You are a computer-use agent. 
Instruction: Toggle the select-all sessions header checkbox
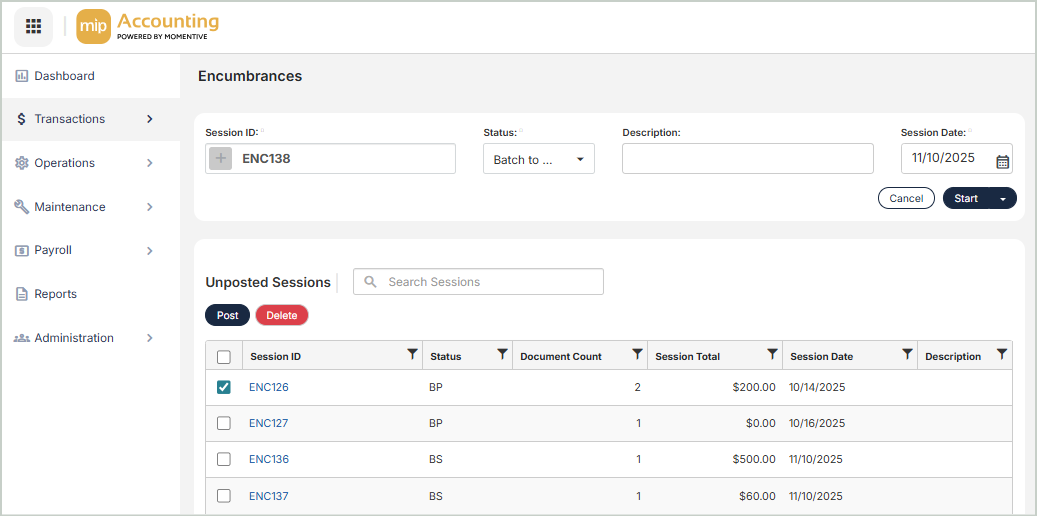(224, 357)
